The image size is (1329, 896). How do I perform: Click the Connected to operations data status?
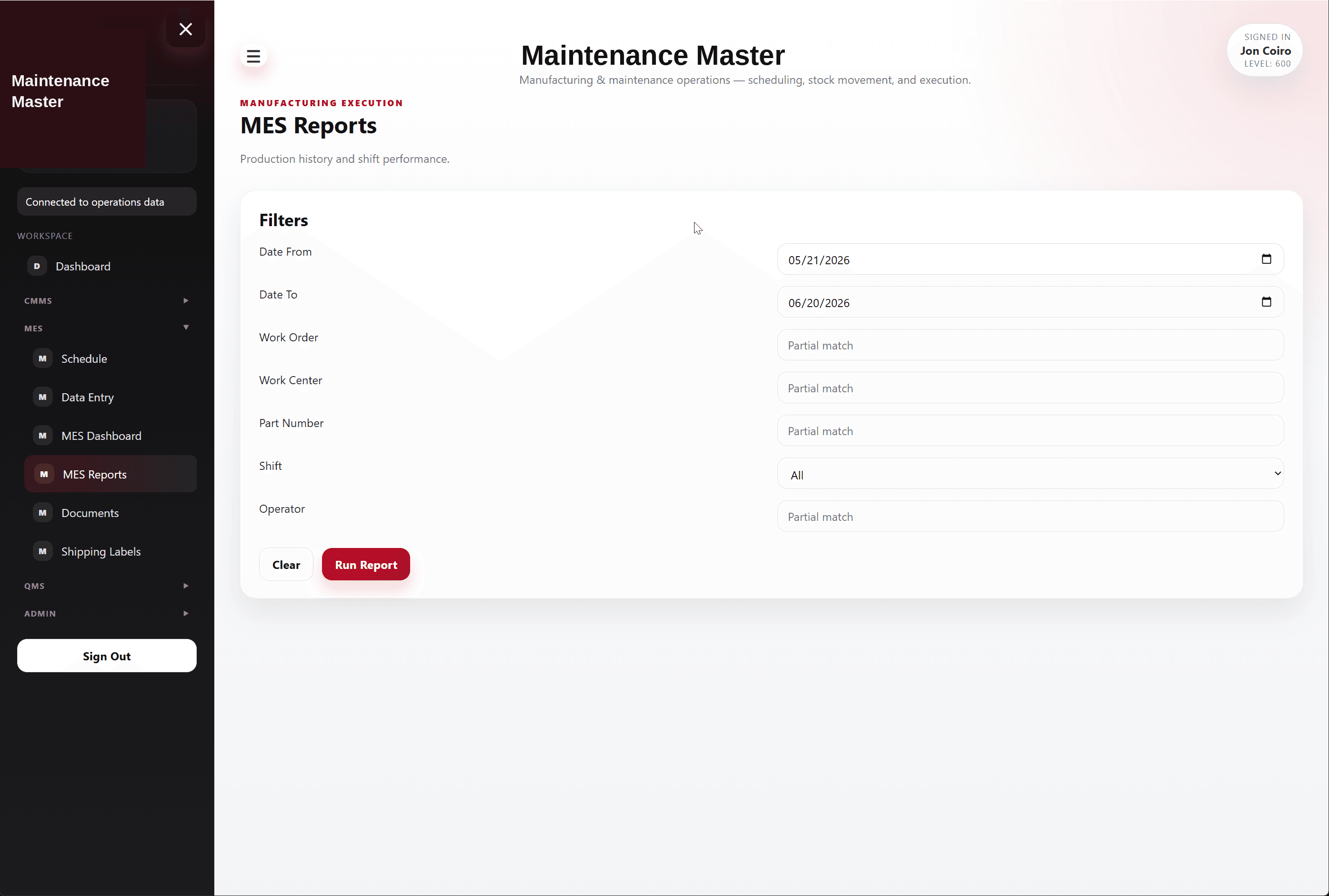[x=107, y=202]
